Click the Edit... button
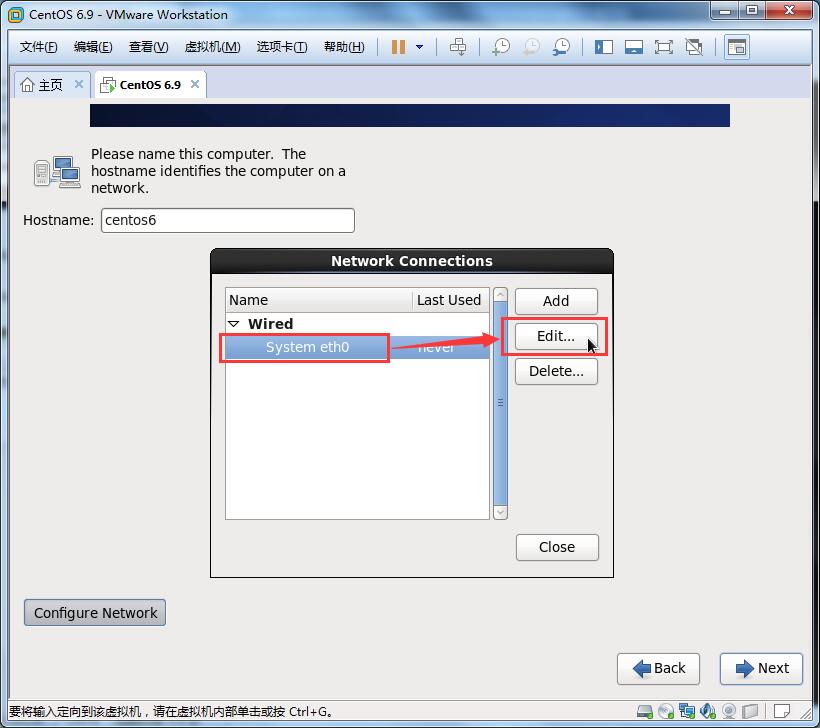The image size is (820, 728). (x=556, y=336)
